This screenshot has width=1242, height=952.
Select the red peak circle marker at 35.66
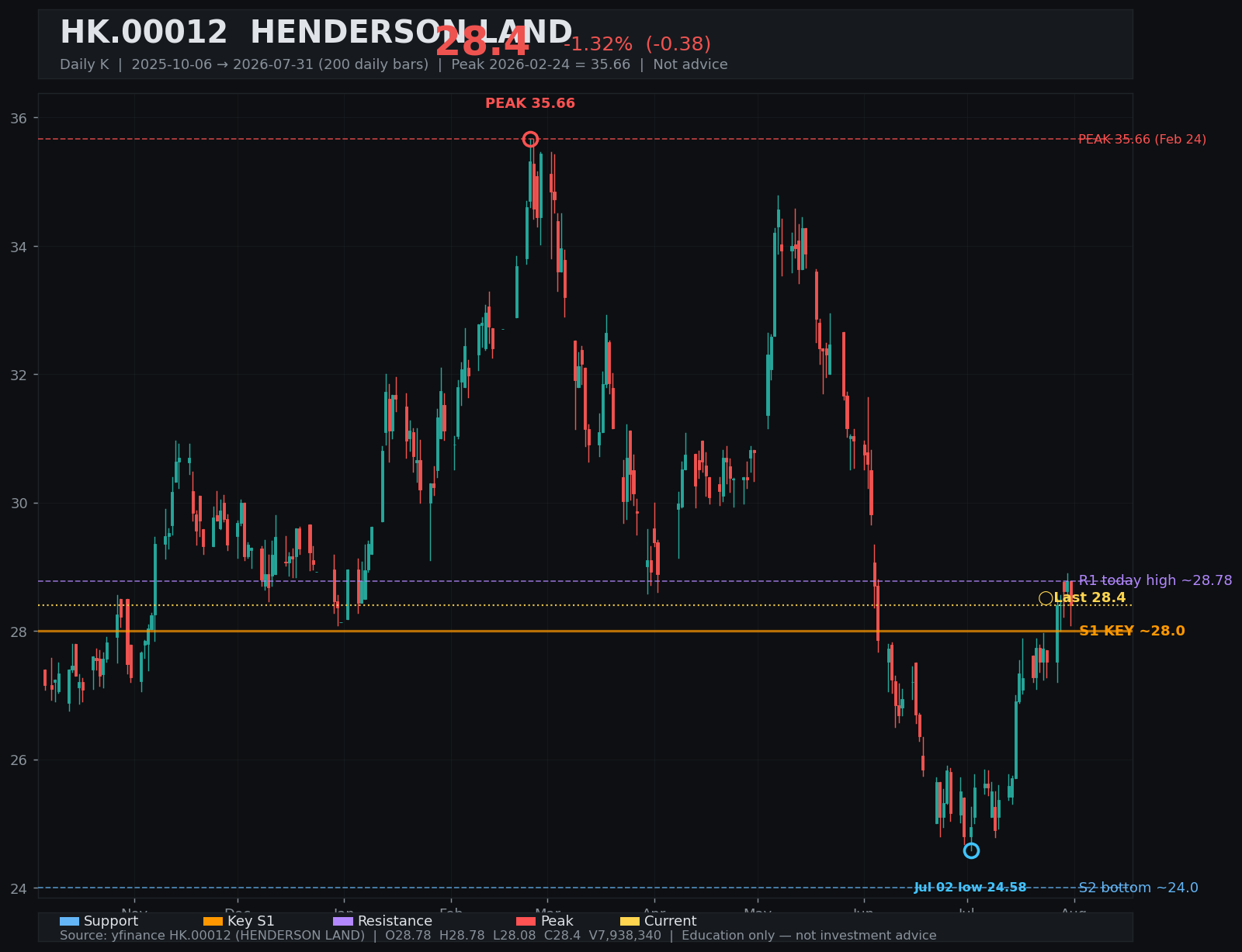530,139
